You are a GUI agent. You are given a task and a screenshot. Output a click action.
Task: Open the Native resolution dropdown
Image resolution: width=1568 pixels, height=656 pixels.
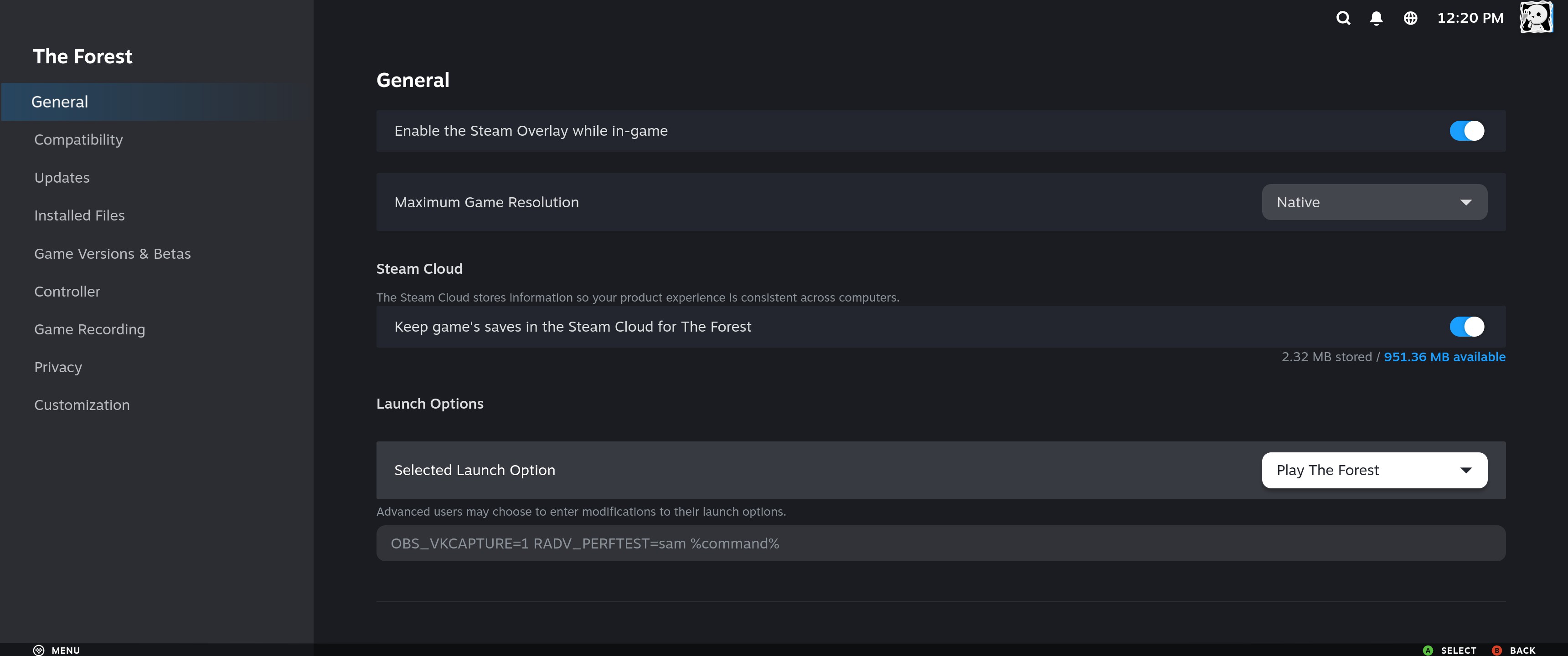(1374, 202)
